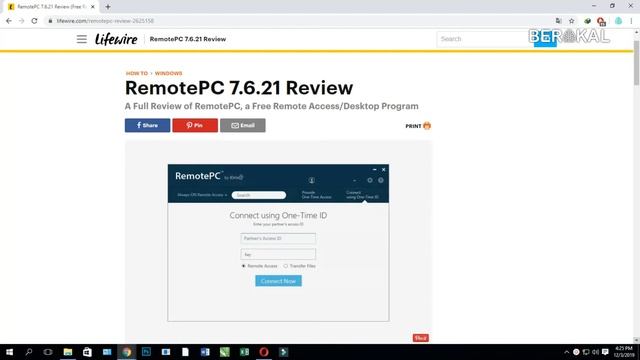Switch to Chrome in the taskbar

pyautogui.click(x=127, y=352)
